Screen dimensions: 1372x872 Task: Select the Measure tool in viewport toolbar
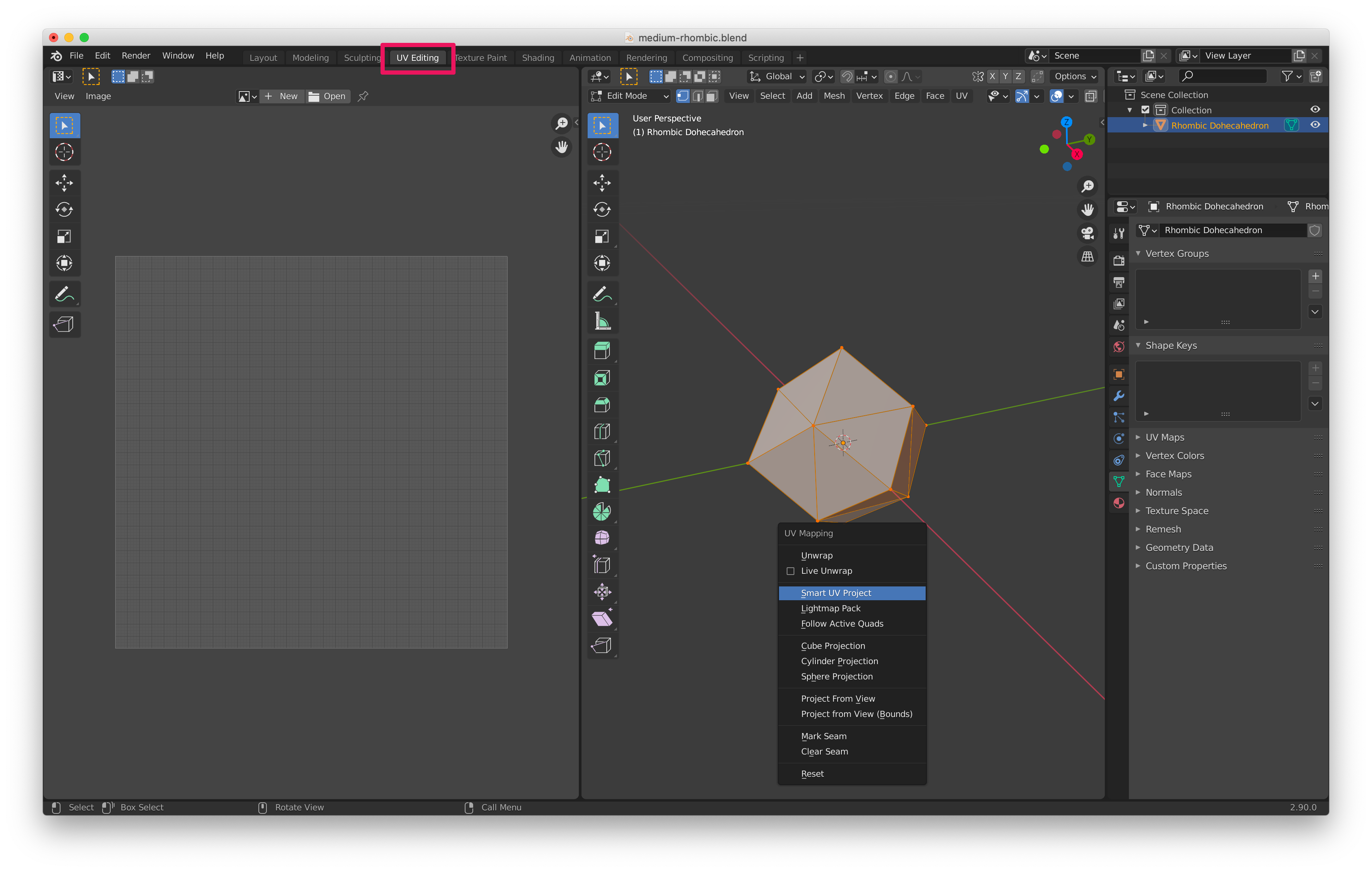[x=602, y=321]
